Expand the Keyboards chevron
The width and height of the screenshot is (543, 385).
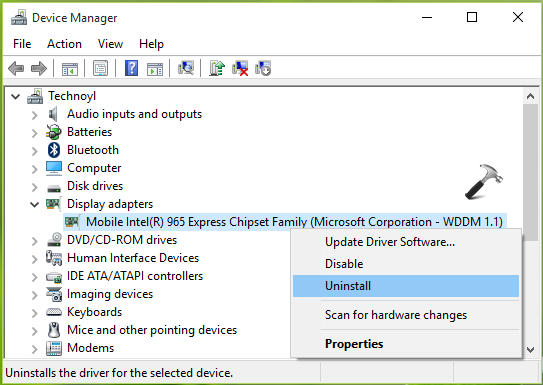point(34,313)
